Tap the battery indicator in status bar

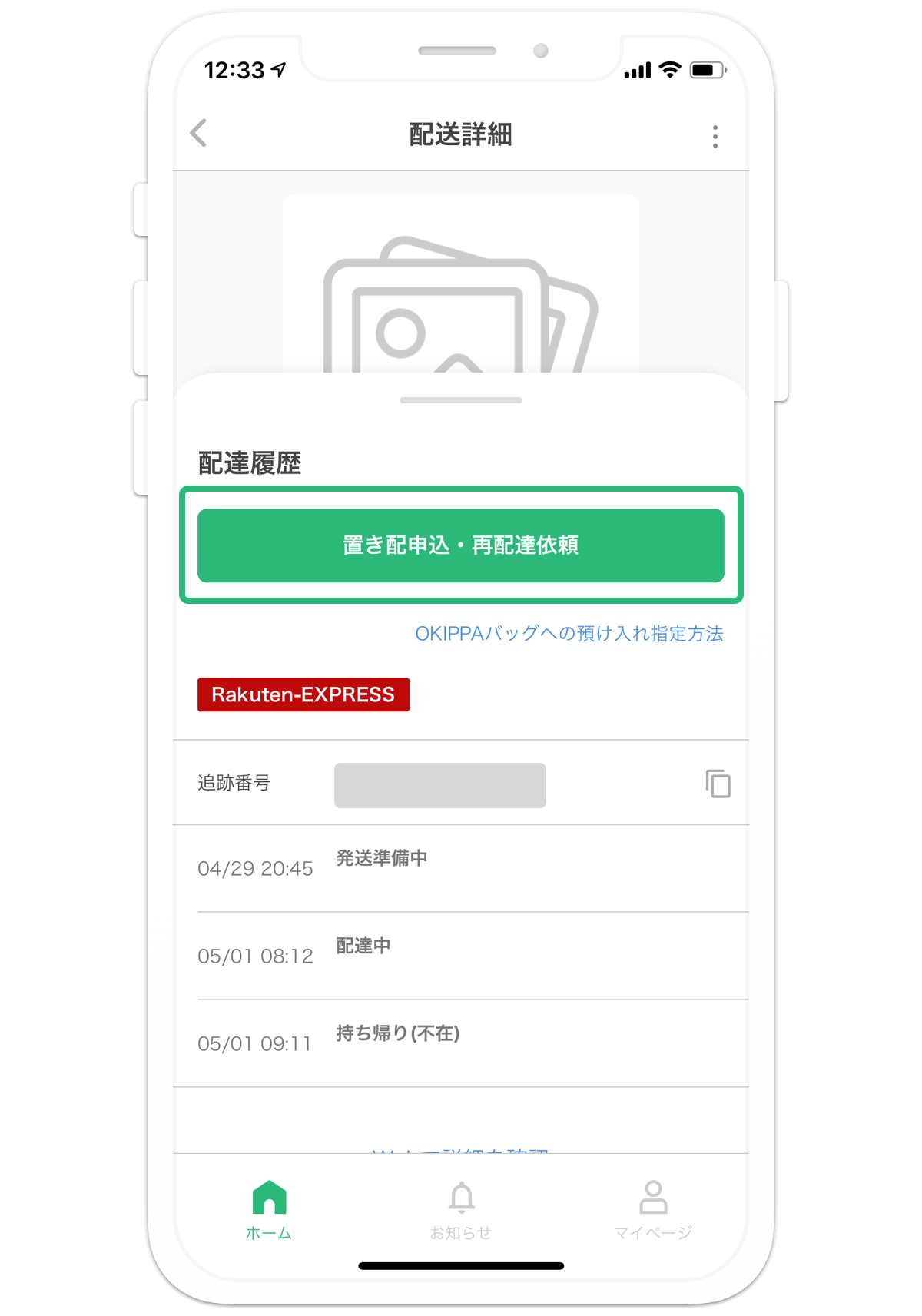pos(708,71)
